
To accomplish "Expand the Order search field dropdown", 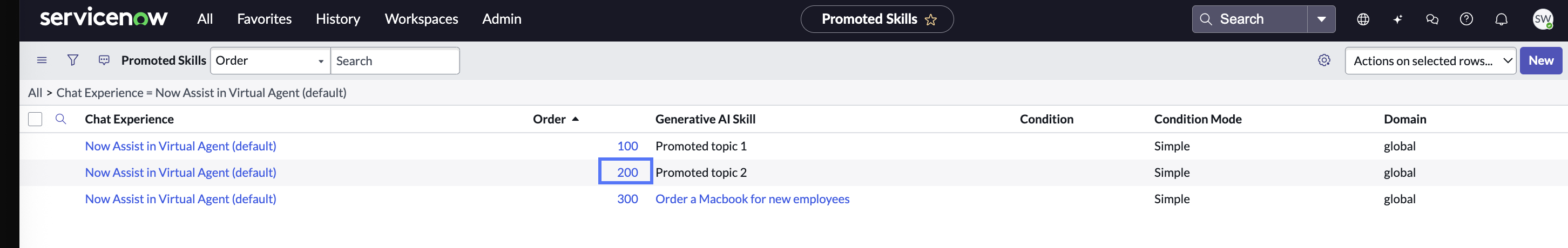I will (271, 61).
